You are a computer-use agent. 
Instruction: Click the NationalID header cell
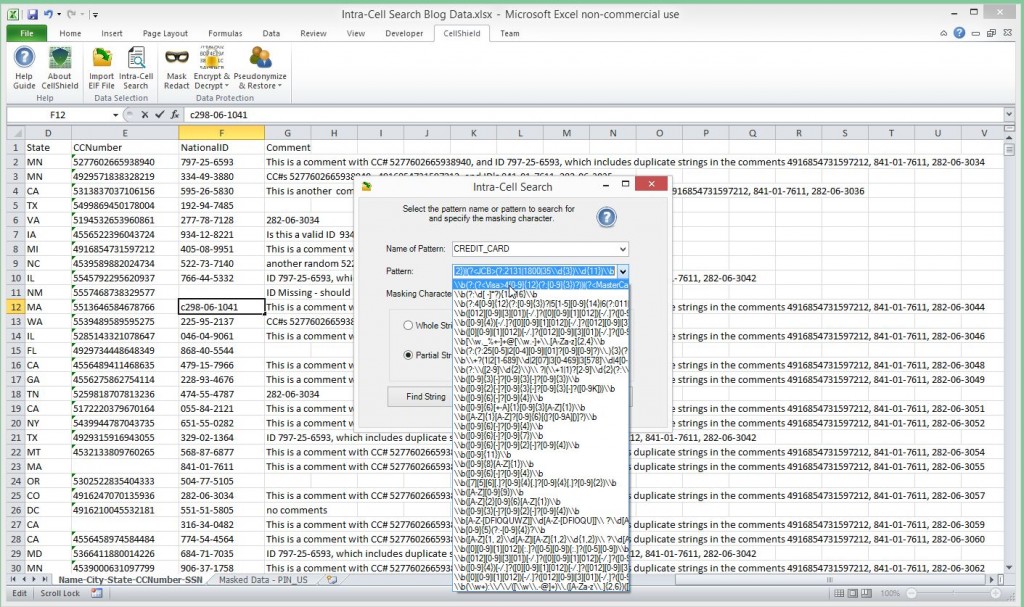pos(221,148)
